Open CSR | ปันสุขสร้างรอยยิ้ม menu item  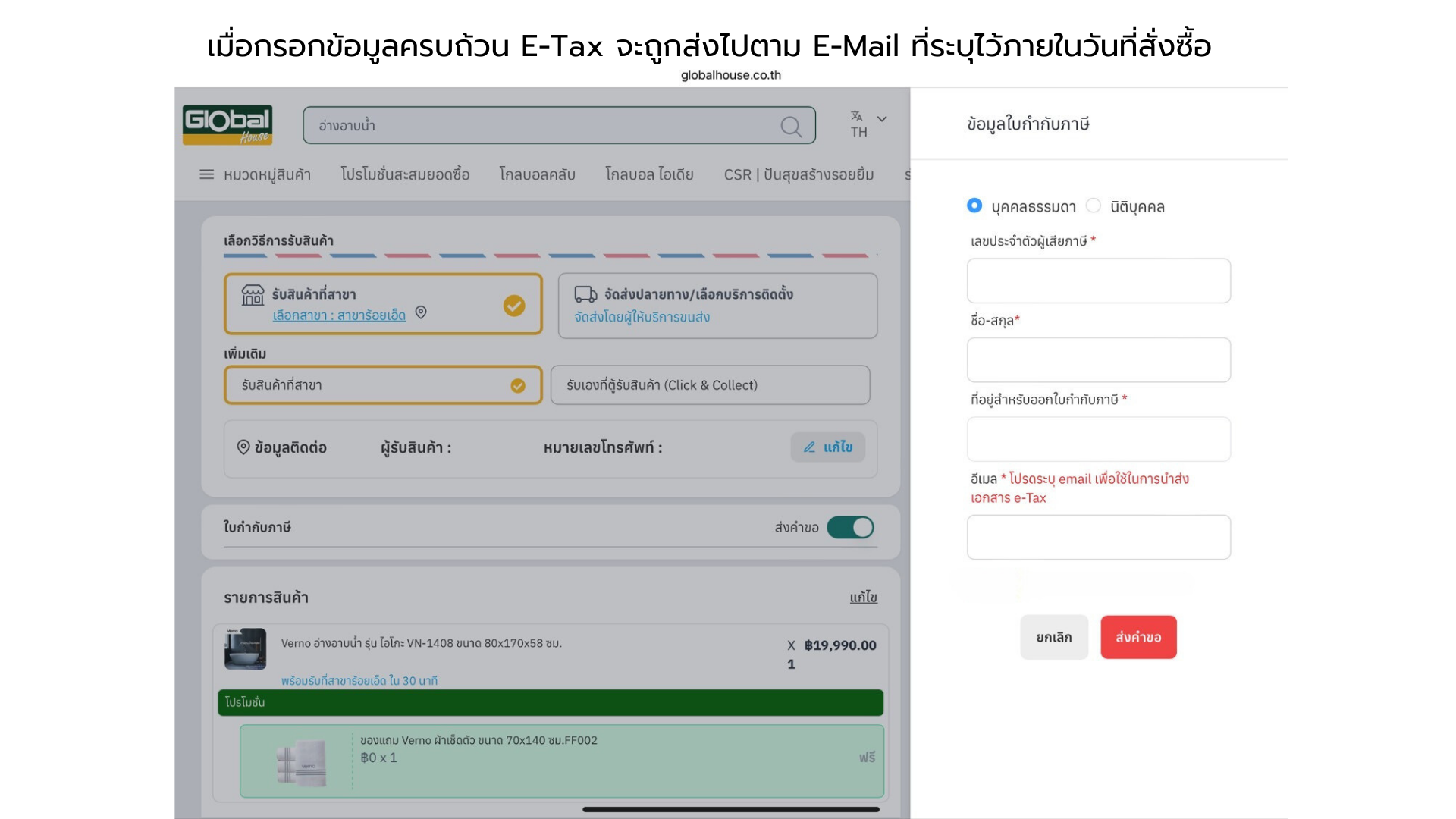[799, 174]
